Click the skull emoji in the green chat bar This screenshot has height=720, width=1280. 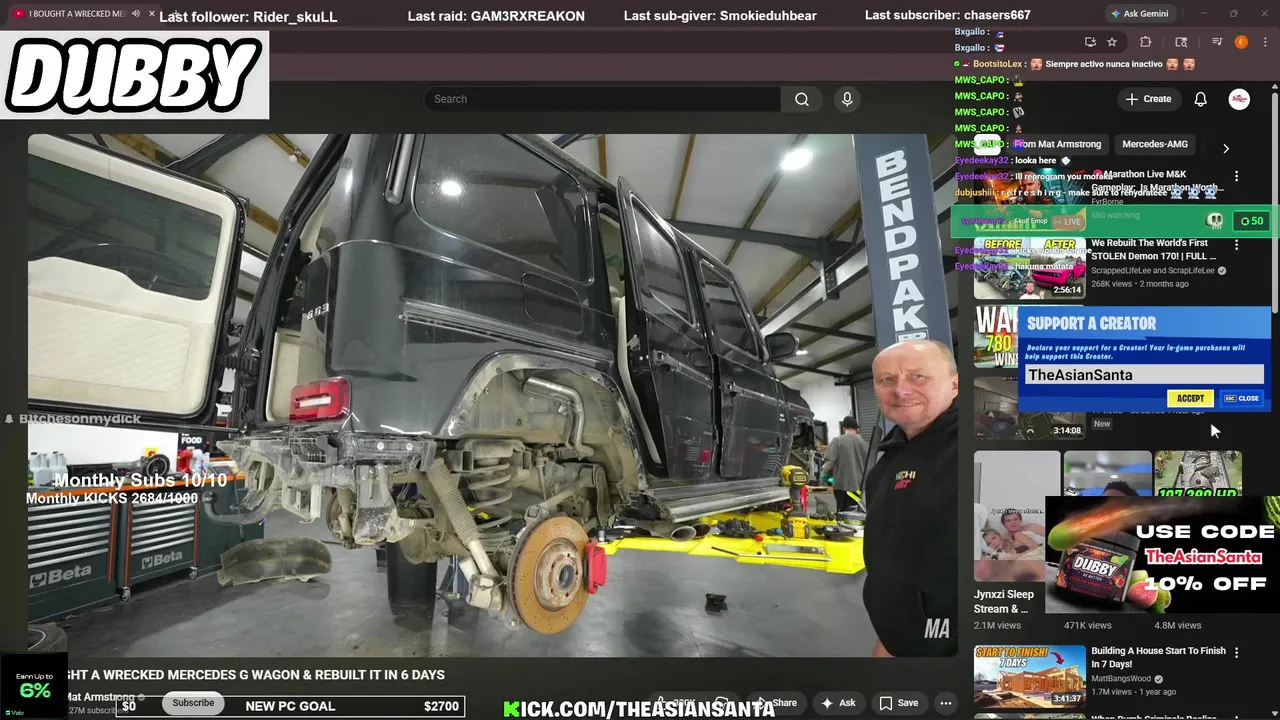(x=1215, y=220)
